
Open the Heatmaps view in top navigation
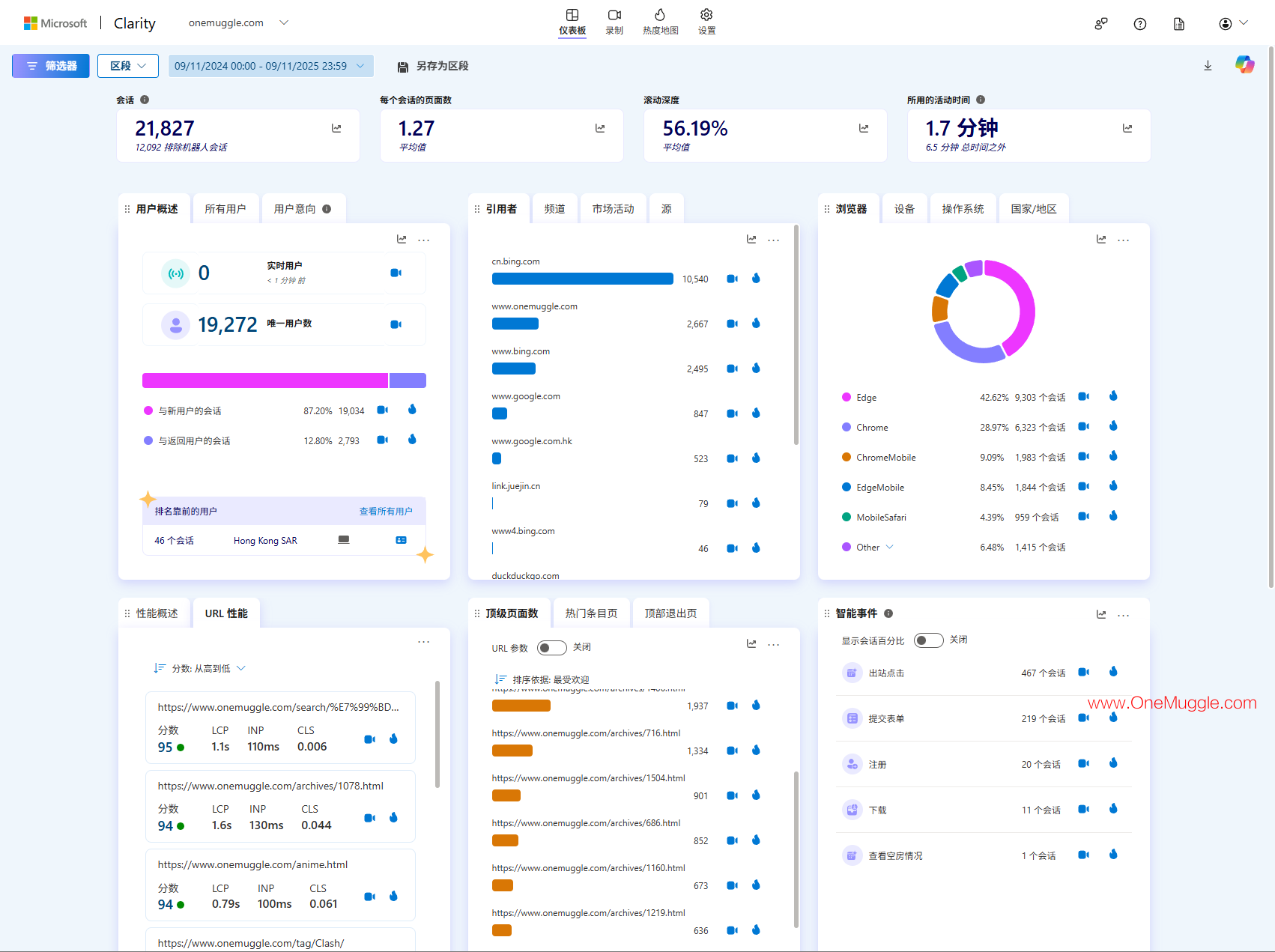(660, 21)
